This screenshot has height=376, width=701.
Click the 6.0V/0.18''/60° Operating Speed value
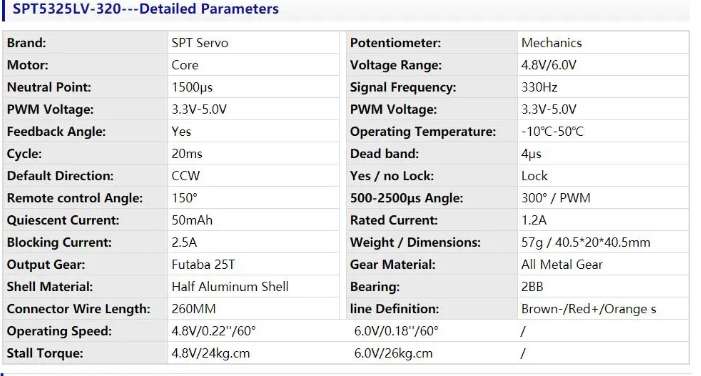396,331
